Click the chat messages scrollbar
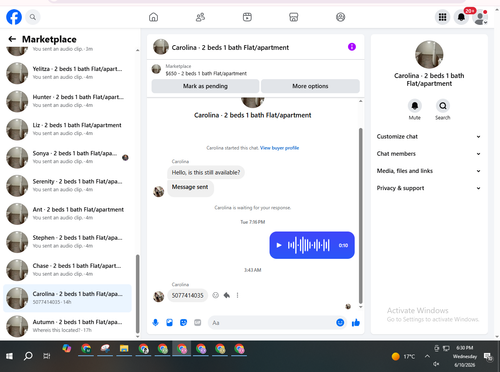Viewport: 500px width, 372px height. click(360, 215)
